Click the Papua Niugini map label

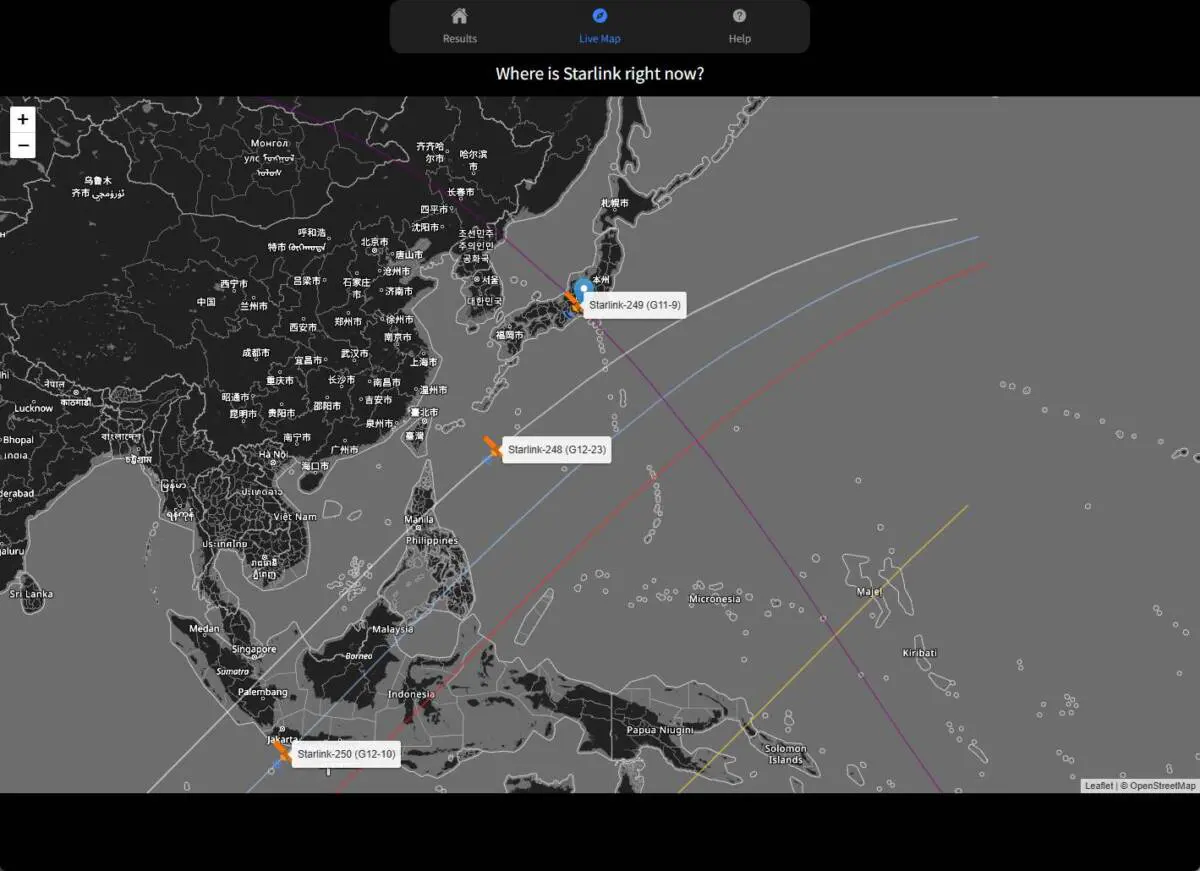[x=660, y=730]
